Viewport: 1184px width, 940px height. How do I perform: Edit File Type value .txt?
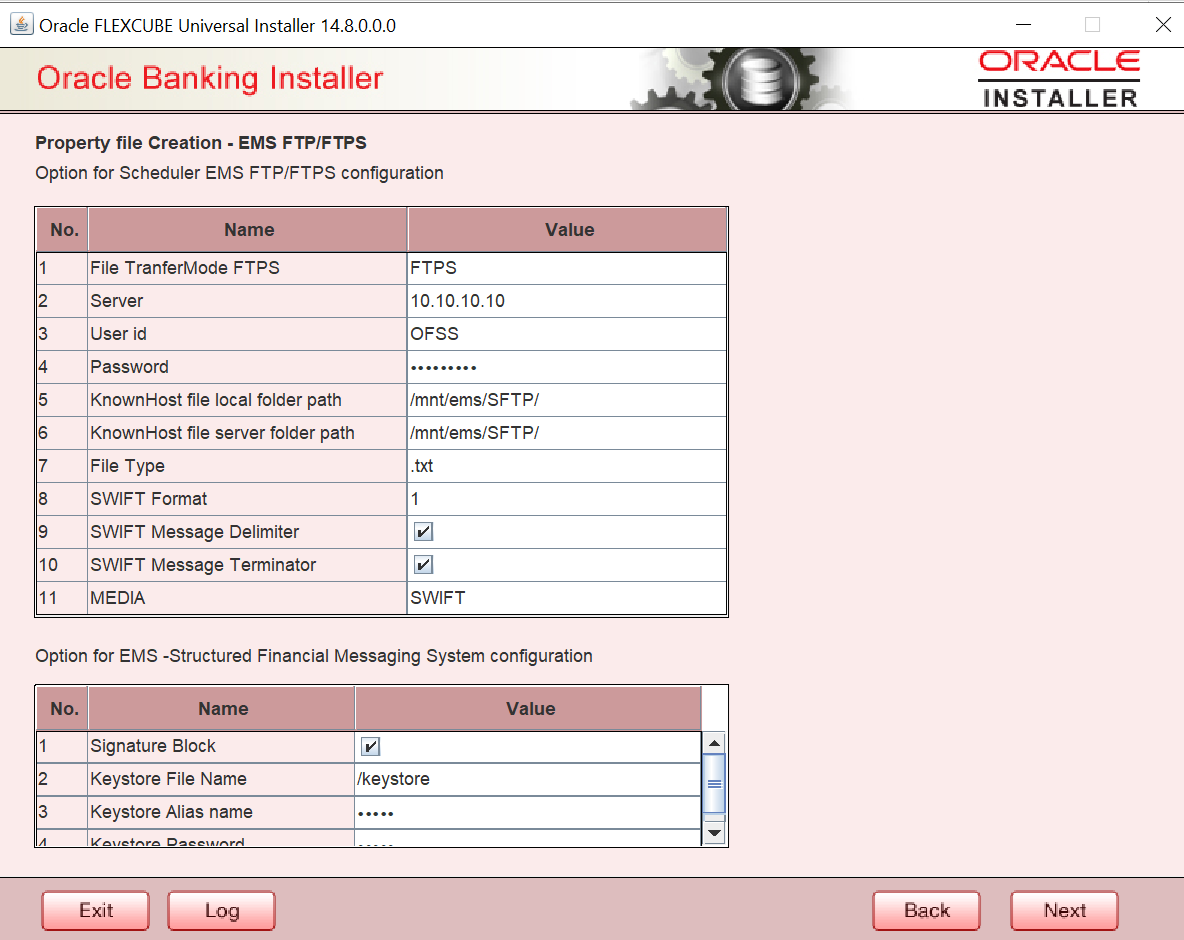pos(566,467)
